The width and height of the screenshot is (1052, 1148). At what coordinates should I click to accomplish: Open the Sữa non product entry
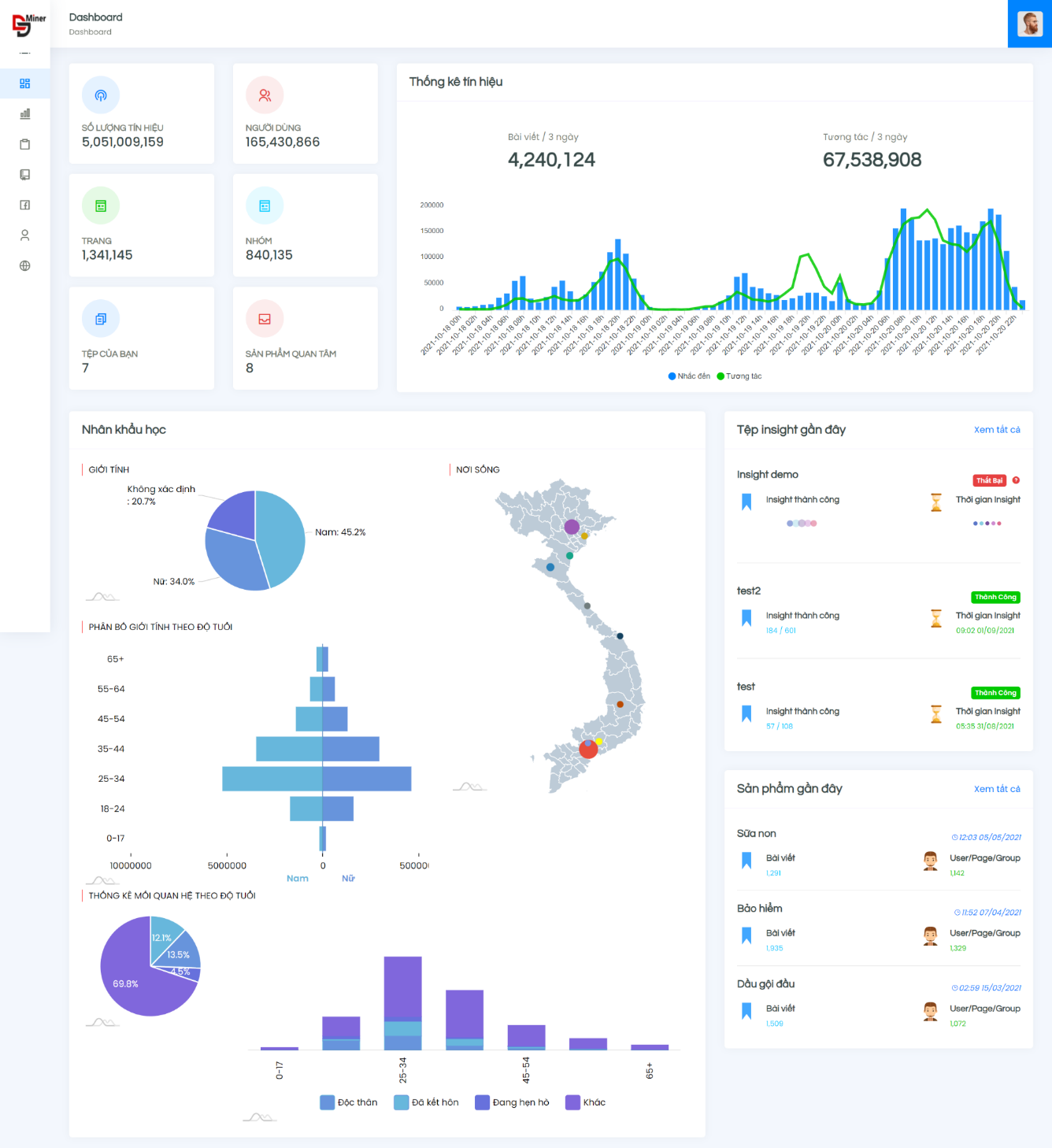coord(756,834)
